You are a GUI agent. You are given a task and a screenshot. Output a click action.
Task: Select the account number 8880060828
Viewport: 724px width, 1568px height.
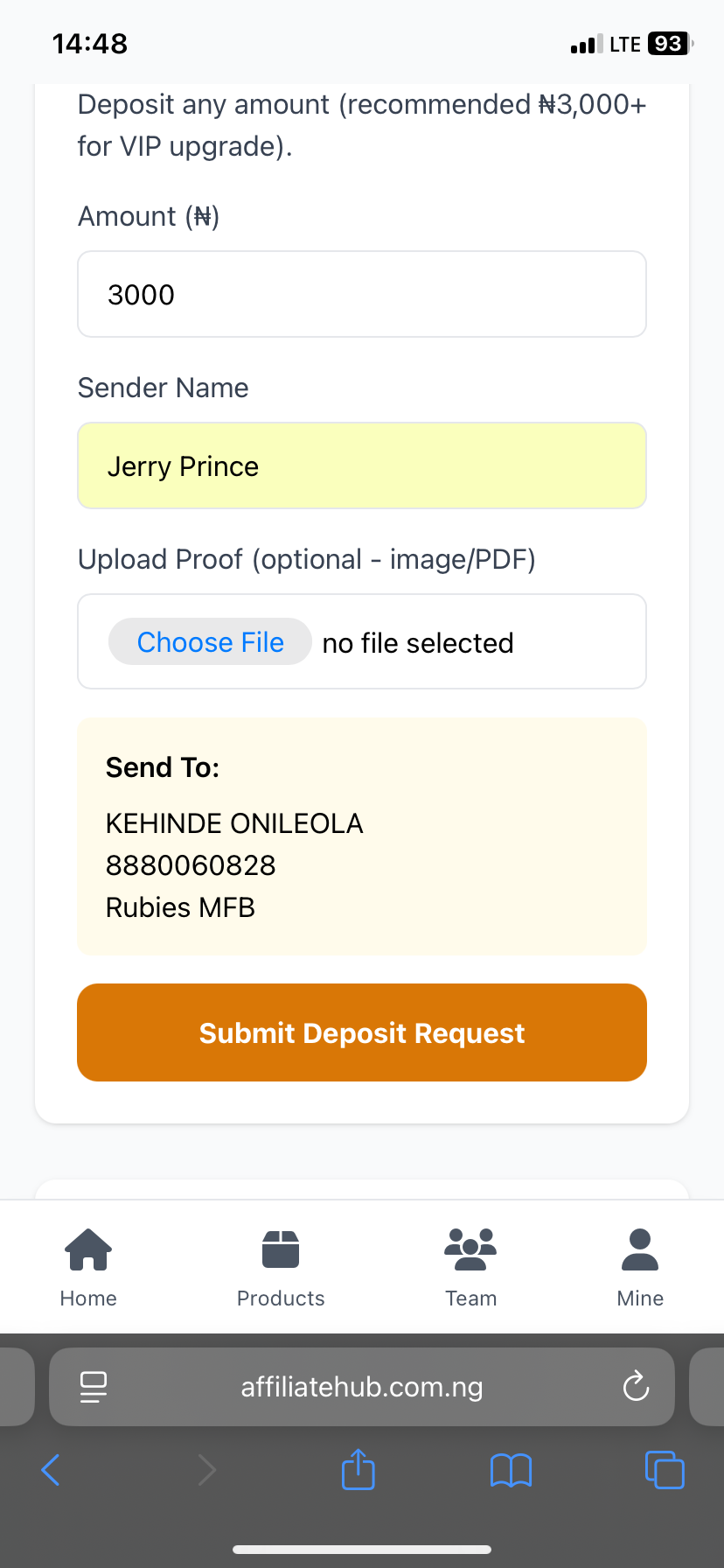(191, 865)
